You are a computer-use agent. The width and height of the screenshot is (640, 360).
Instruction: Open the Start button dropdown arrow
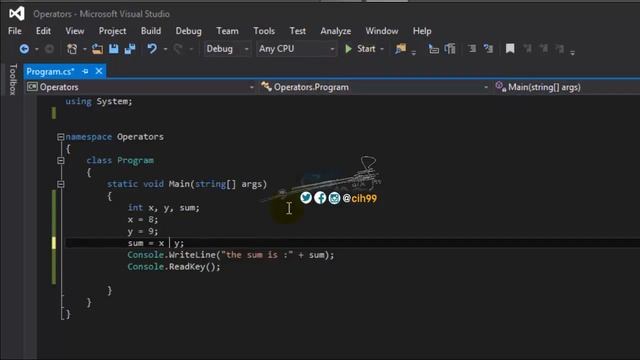(x=382, y=49)
